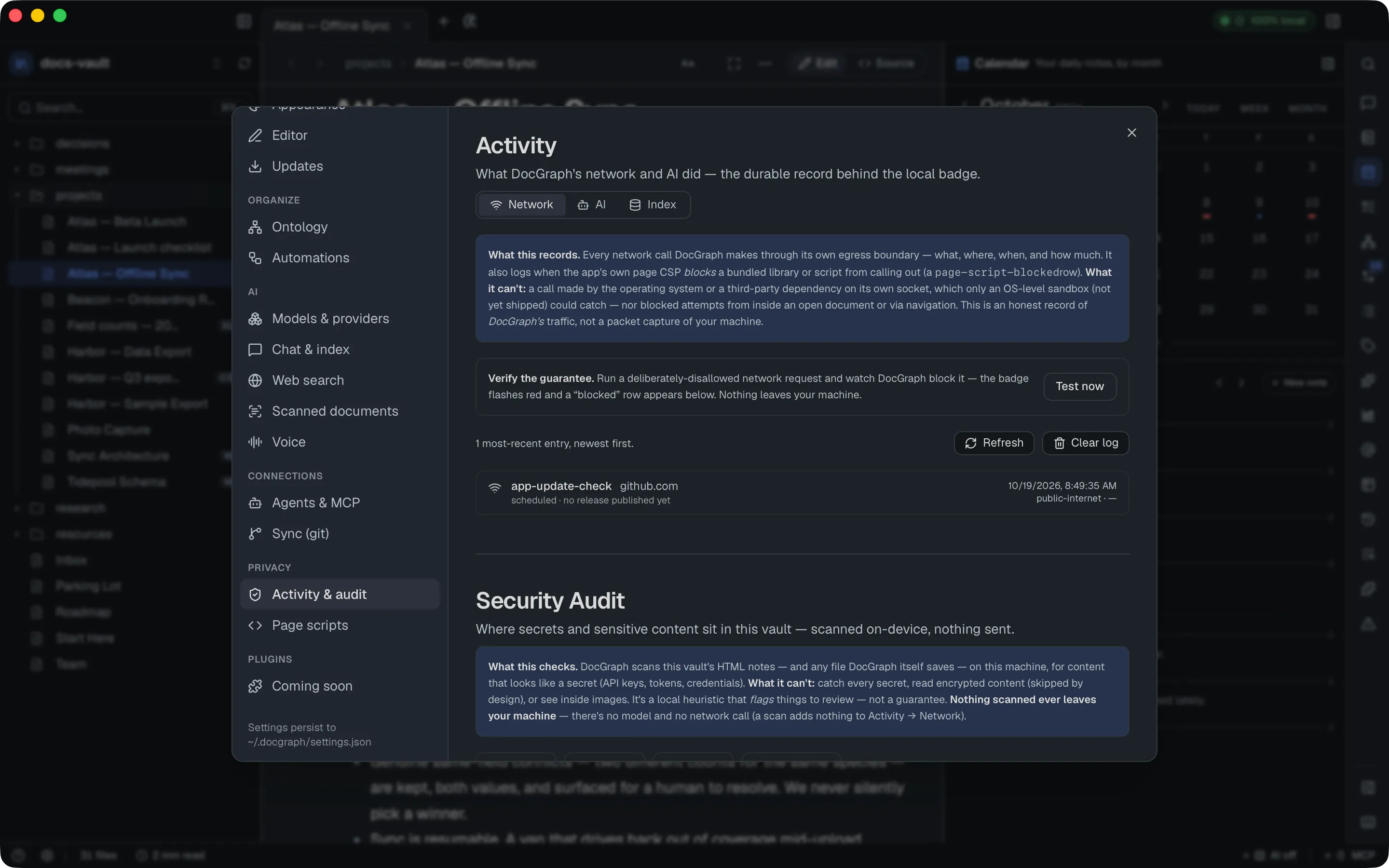The width and height of the screenshot is (1389, 868).
Task: Click the Chat & index bubble icon
Action: coord(256,350)
